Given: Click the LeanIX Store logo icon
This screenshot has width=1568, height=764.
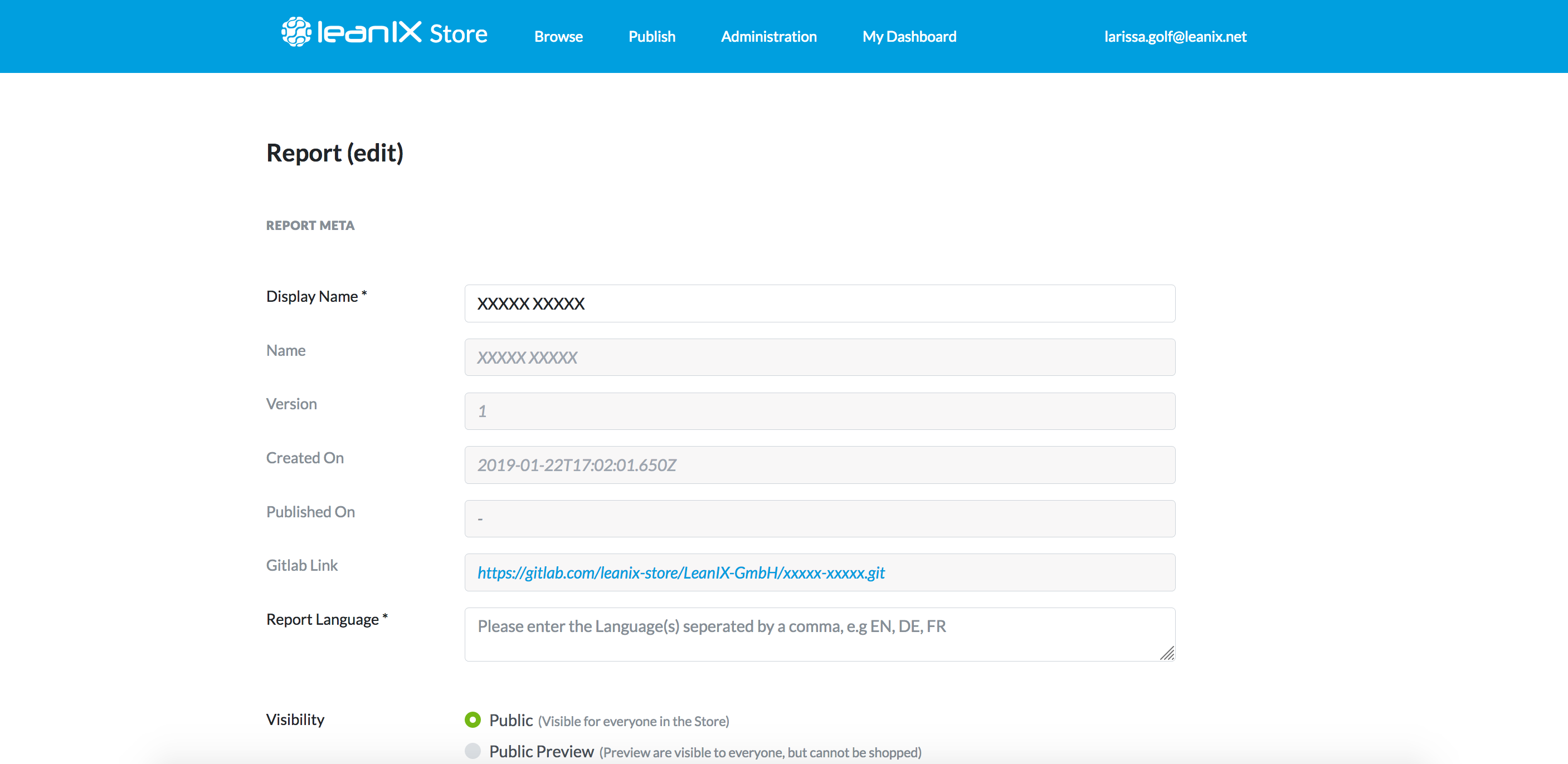Looking at the screenshot, I should coord(296,32).
